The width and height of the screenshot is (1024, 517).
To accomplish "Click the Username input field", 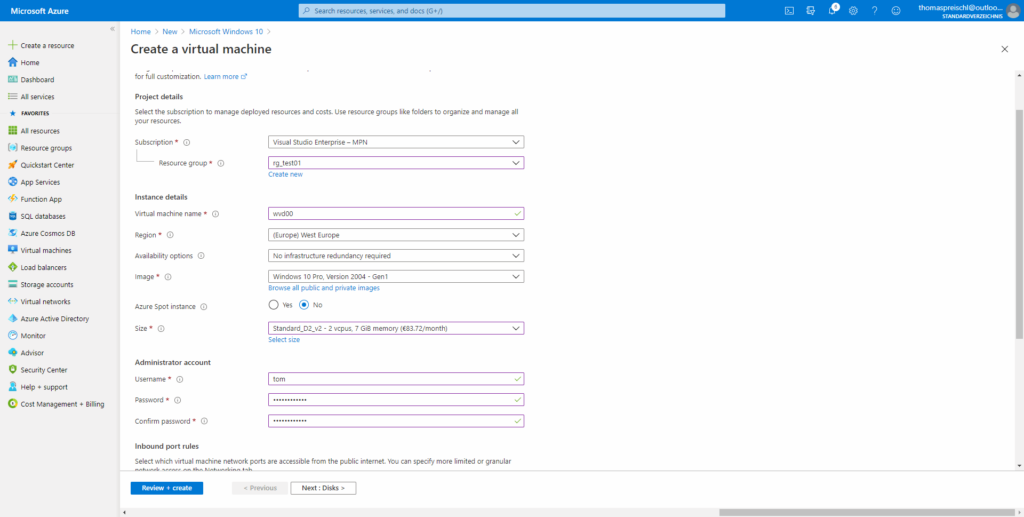I will point(396,379).
